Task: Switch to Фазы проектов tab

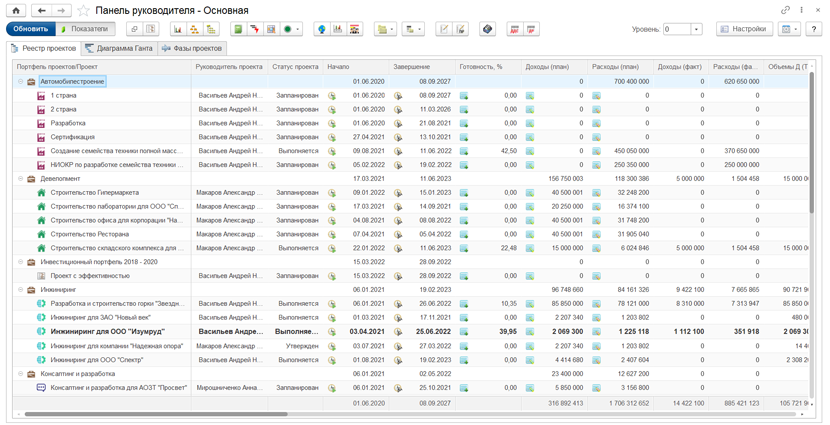Action: click(x=192, y=49)
